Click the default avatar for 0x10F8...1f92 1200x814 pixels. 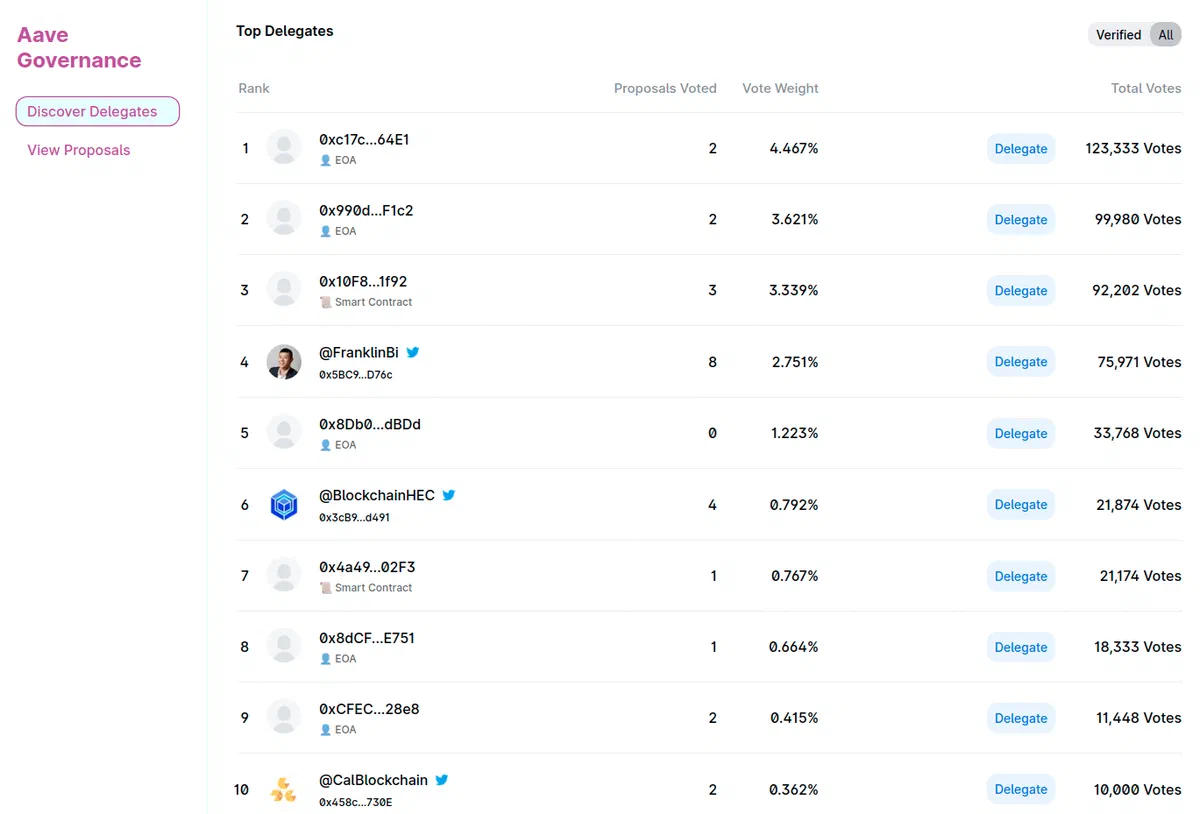click(x=284, y=290)
